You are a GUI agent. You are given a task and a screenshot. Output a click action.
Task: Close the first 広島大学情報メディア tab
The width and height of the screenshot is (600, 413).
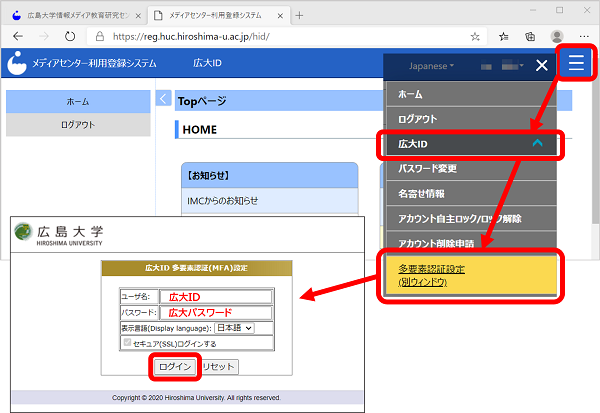click(138, 16)
